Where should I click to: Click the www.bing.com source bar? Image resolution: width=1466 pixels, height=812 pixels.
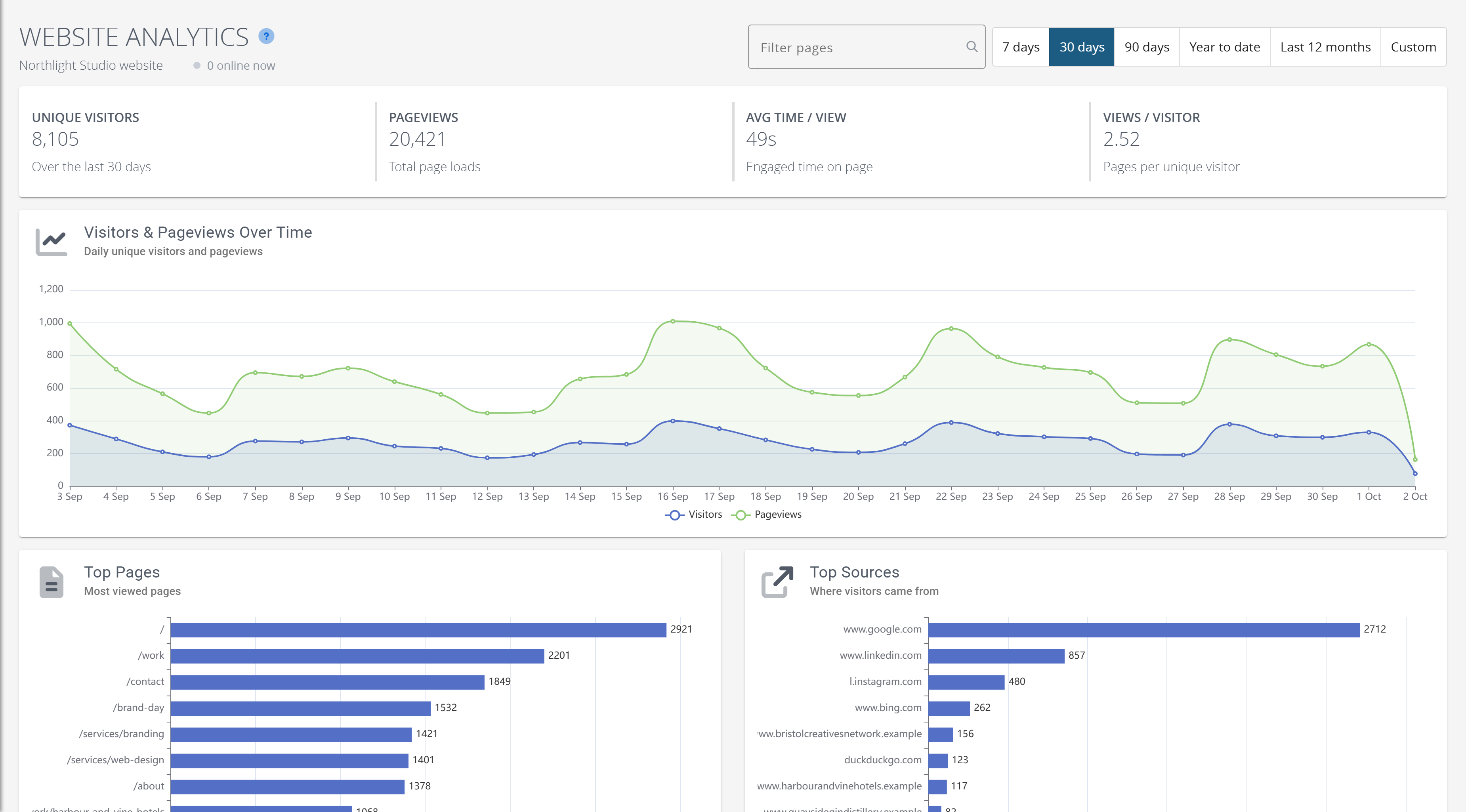tap(949, 708)
